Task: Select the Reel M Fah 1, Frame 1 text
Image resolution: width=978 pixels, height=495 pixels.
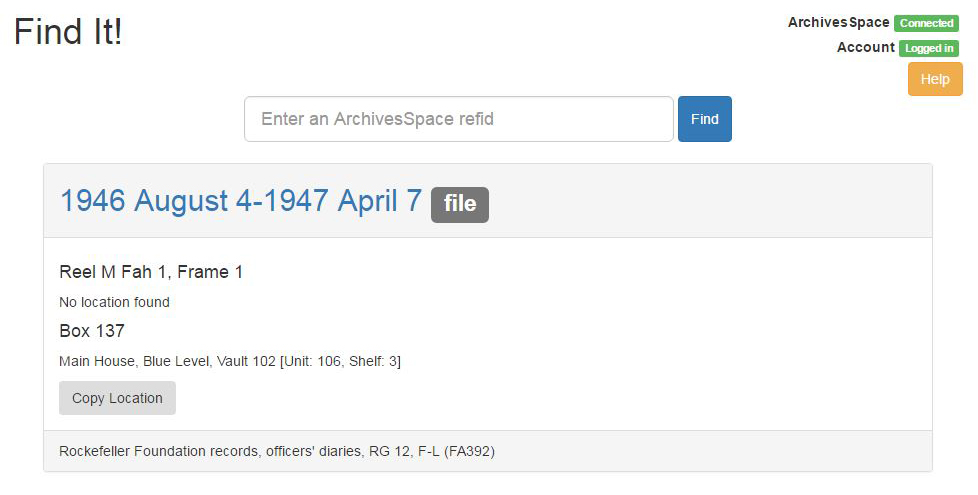Action: [151, 272]
